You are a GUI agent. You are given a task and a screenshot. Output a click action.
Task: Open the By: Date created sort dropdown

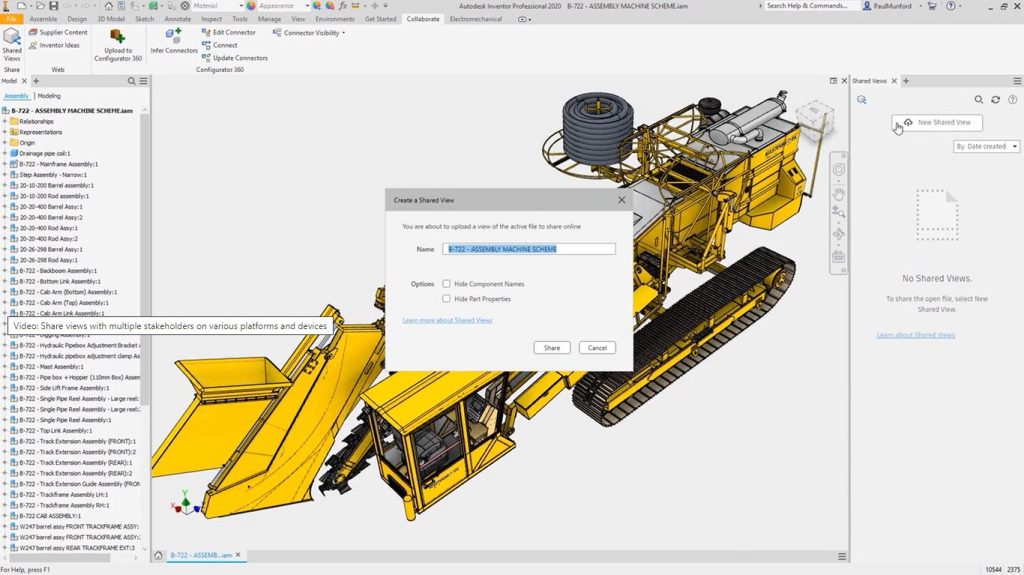[x=985, y=146]
